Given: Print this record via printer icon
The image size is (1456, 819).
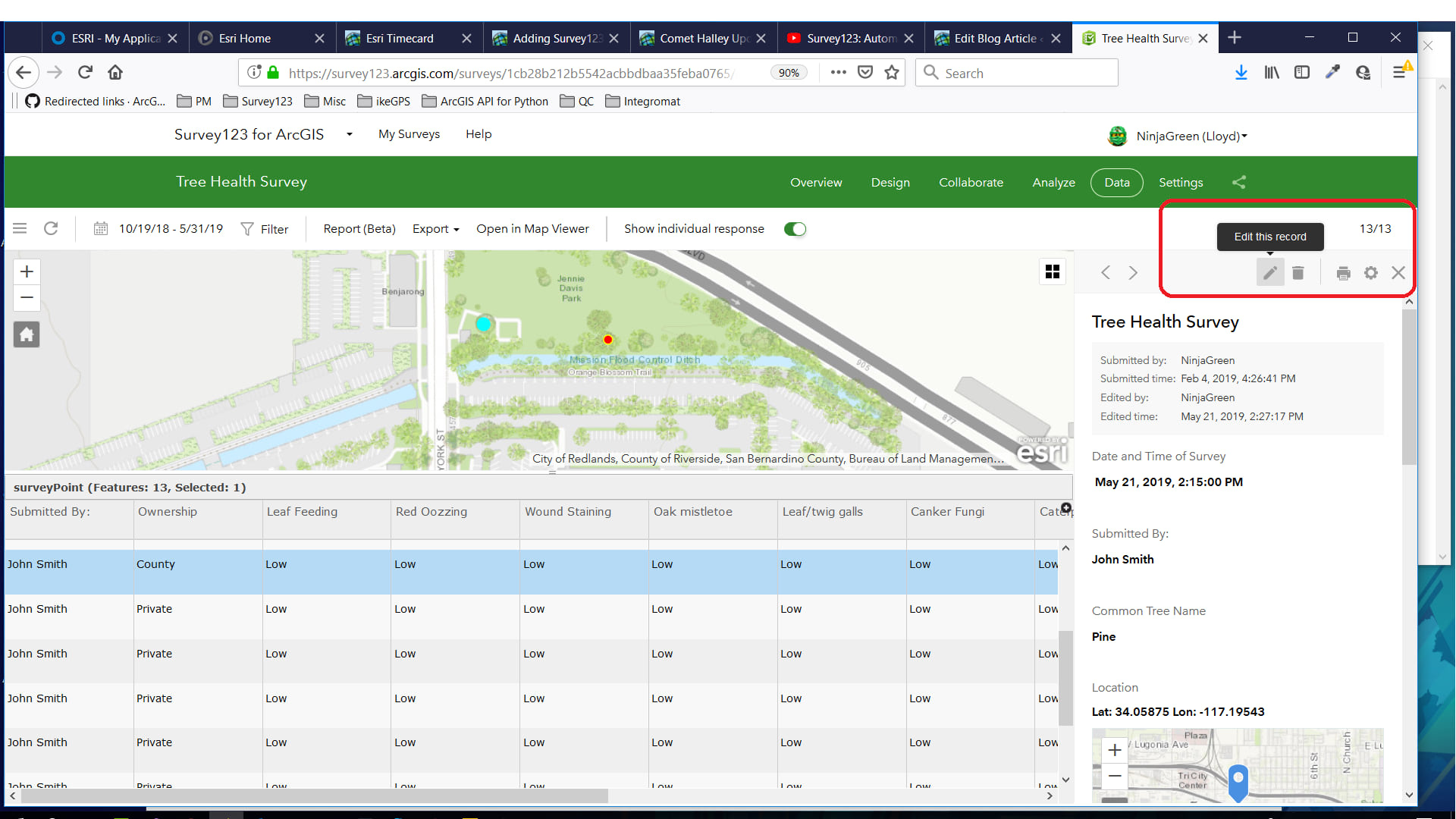Looking at the screenshot, I should [1343, 272].
